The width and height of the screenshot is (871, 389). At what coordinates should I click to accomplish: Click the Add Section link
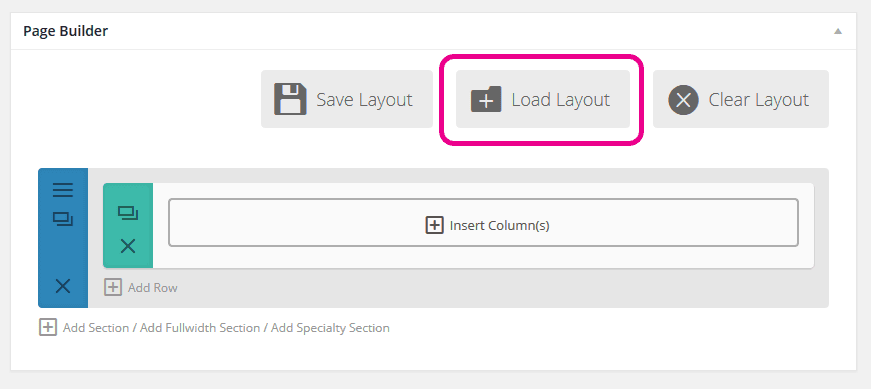[97, 328]
